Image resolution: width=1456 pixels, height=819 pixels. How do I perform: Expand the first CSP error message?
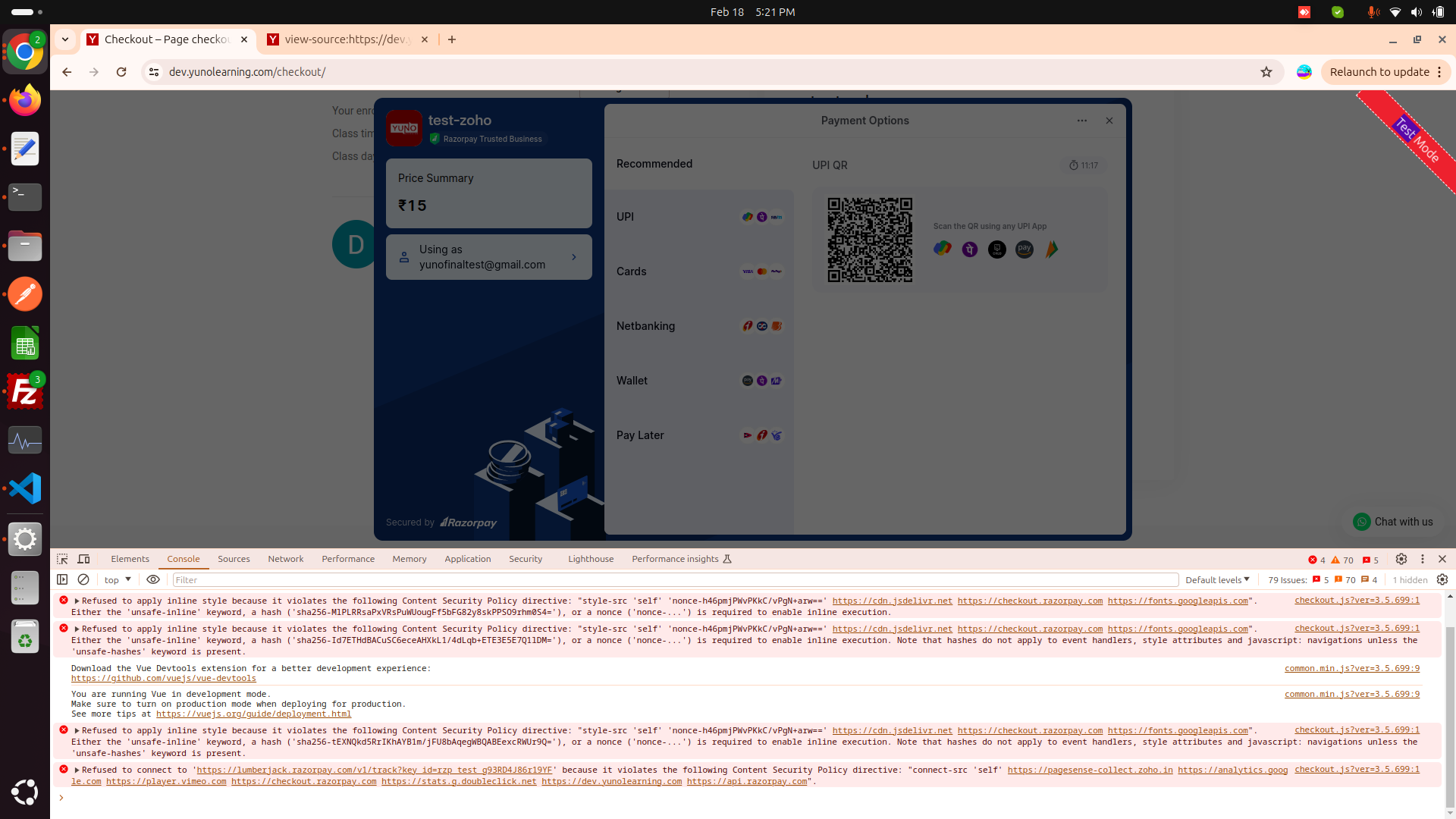click(77, 601)
